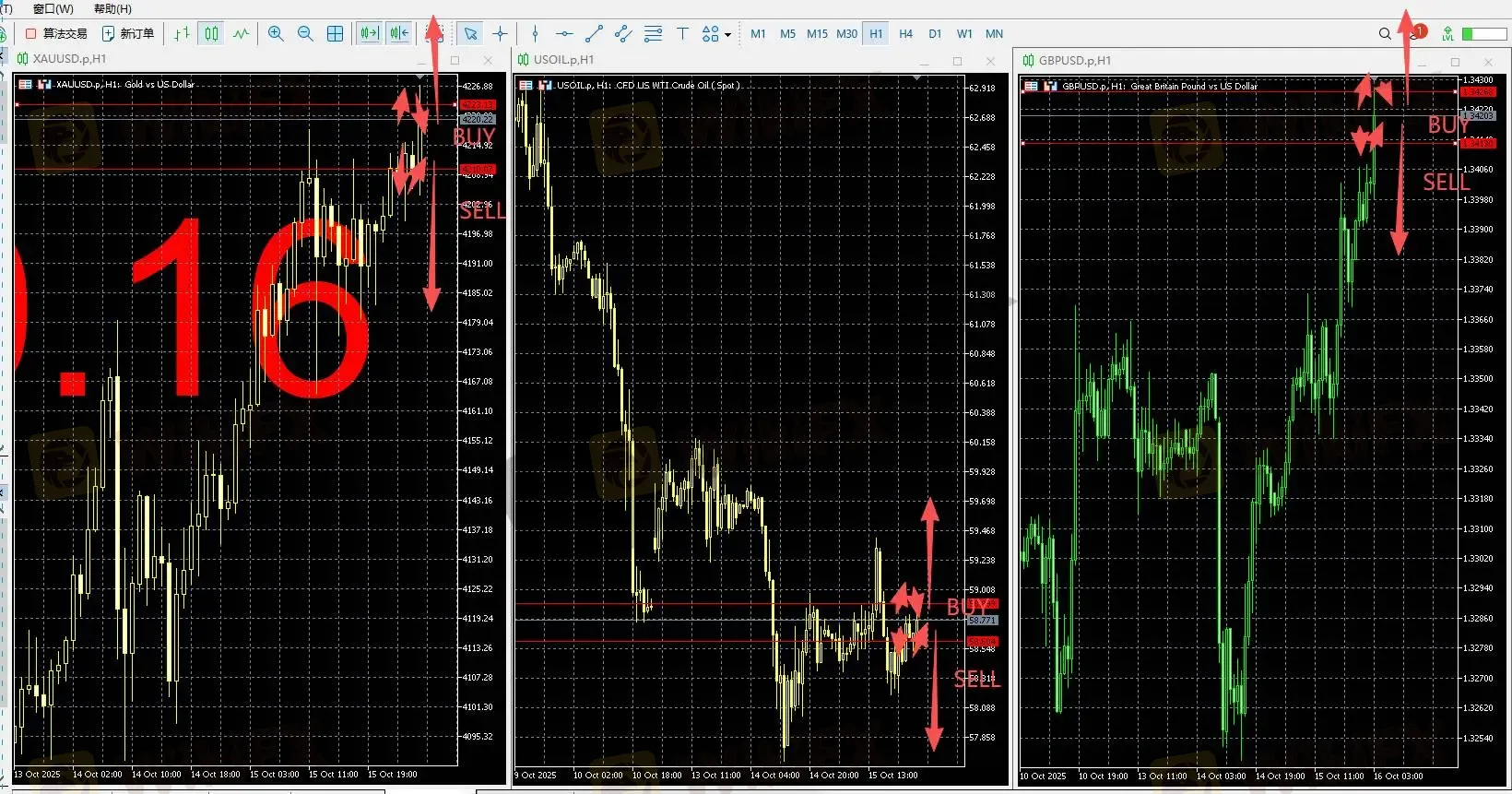Open the Help (帮助) menu
Viewport: 1512px width, 794px height.
click(x=112, y=9)
